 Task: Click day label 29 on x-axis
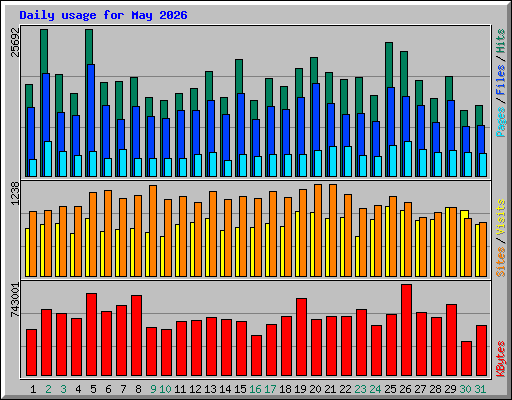pyautogui.click(x=450, y=389)
